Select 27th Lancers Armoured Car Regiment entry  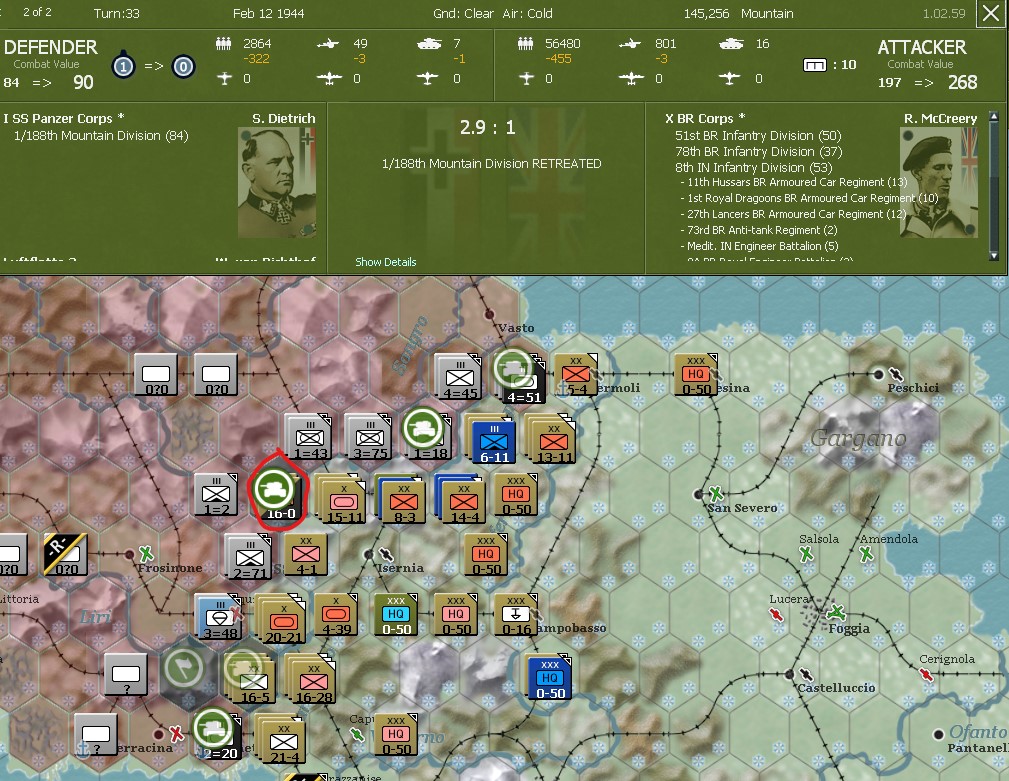793,214
